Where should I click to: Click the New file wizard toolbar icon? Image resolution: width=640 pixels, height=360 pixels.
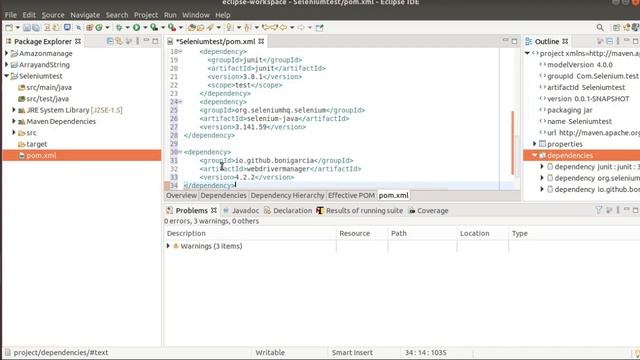tap(9, 28)
